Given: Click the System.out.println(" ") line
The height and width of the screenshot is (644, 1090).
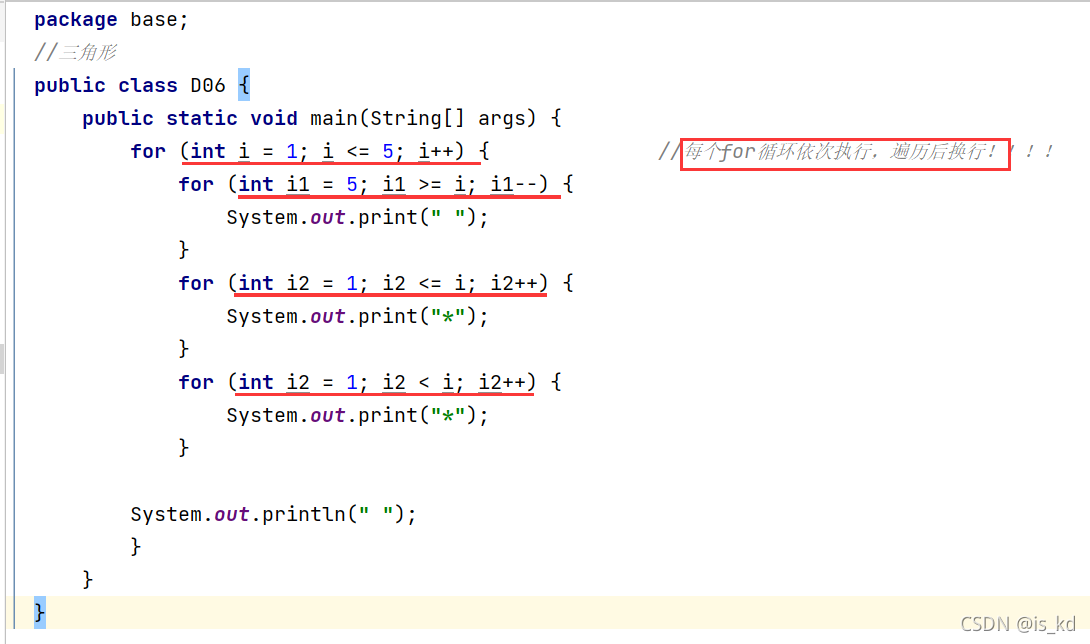Looking at the screenshot, I should point(273,514).
